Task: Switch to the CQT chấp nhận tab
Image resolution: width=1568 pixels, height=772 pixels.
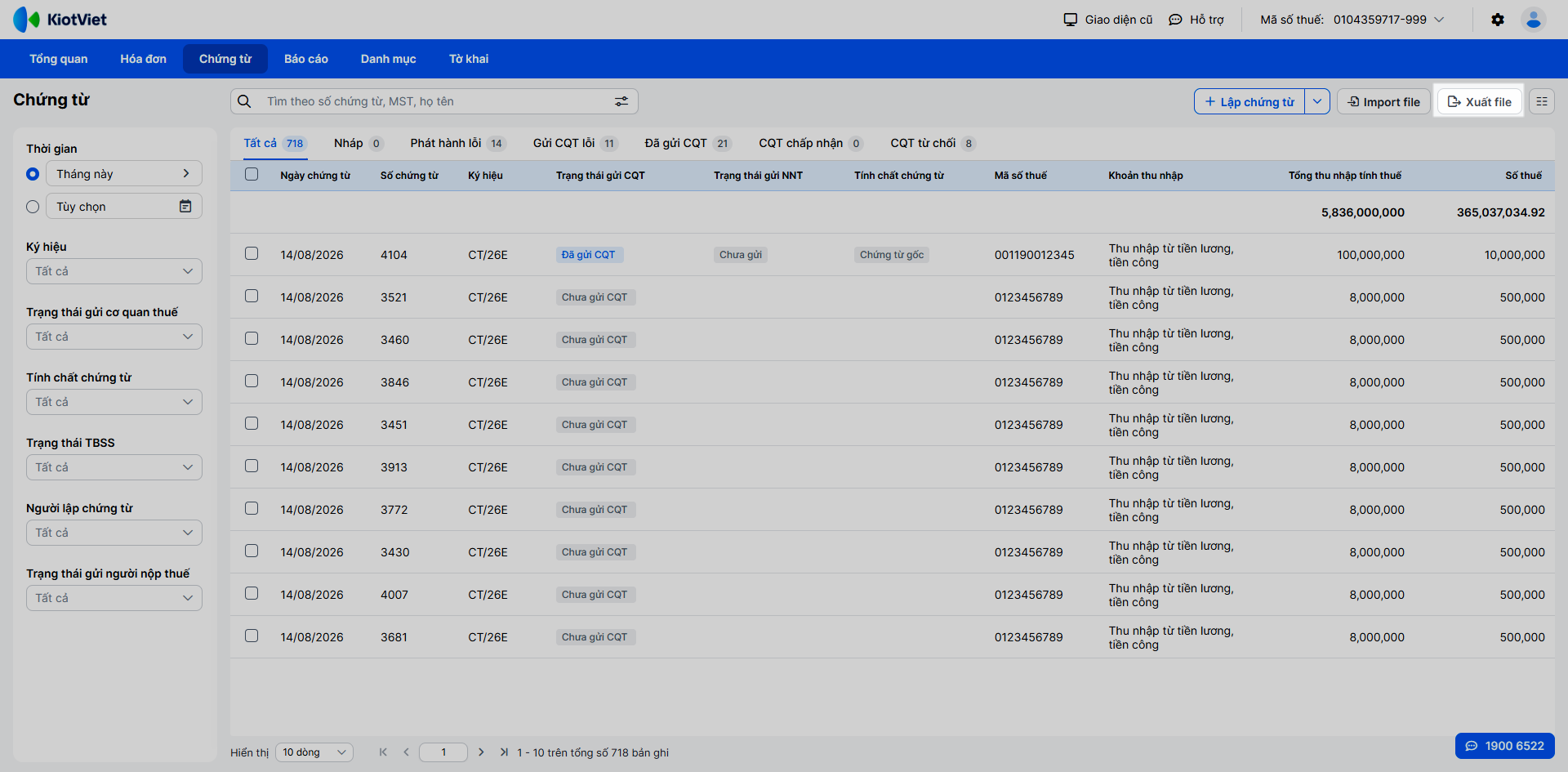Action: [811, 143]
